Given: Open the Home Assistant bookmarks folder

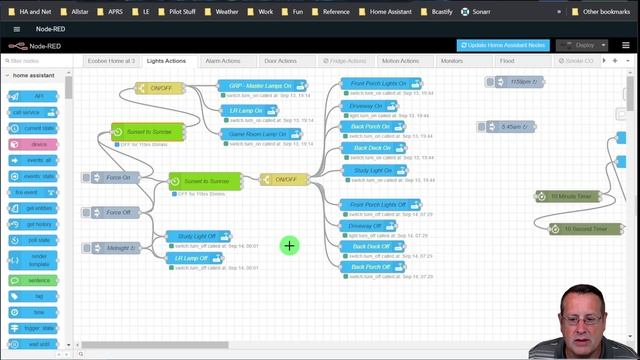Looking at the screenshot, I should tap(385, 12).
